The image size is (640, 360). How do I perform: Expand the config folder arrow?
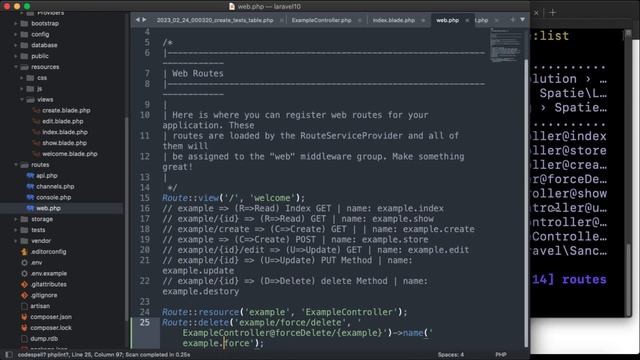(16, 34)
